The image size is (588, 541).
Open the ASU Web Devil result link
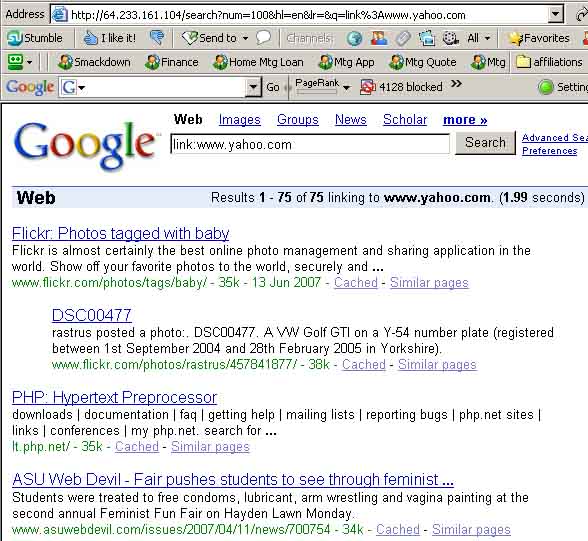pyautogui.click(x=232, y=480)
